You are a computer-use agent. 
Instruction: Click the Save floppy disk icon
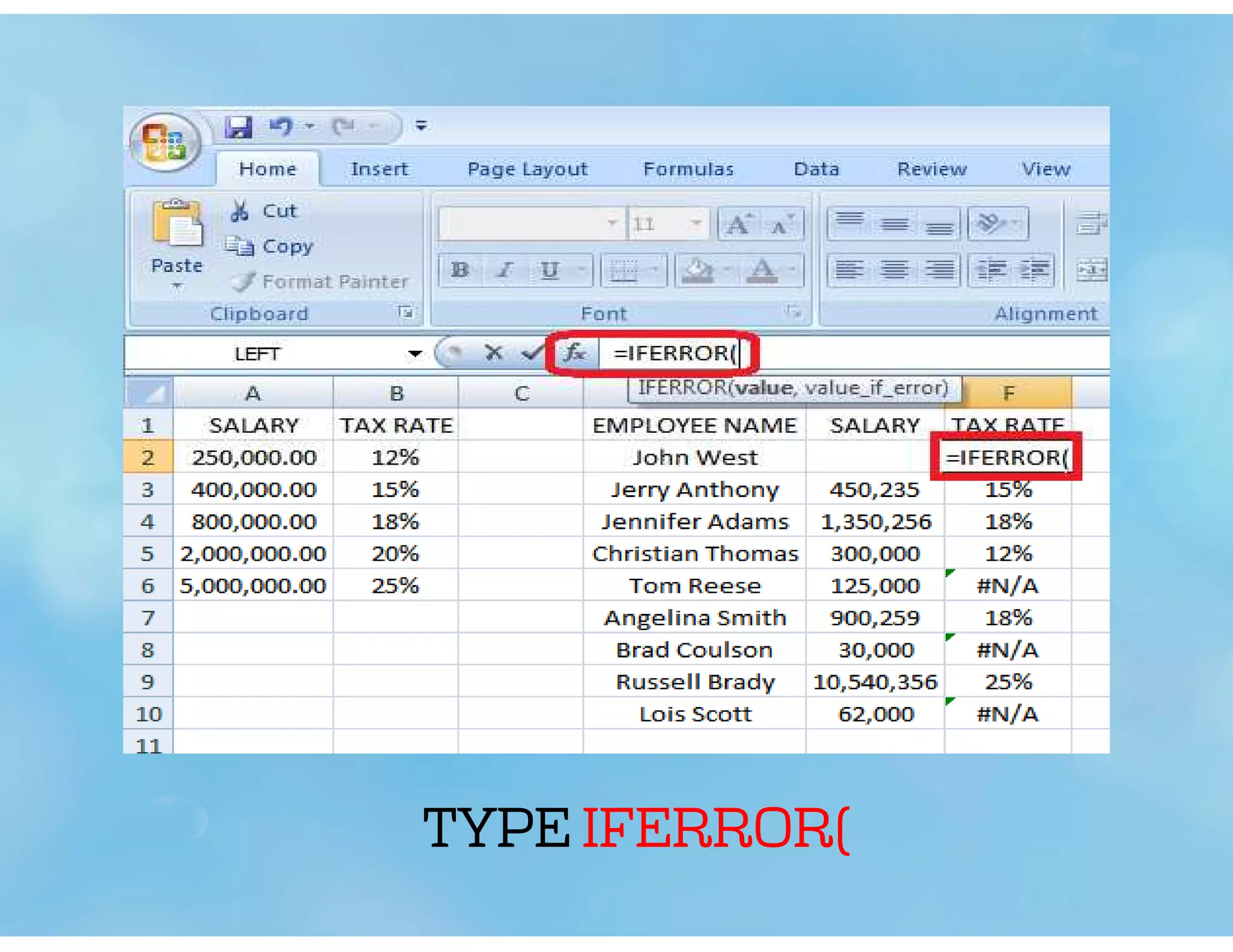(239, 127)
